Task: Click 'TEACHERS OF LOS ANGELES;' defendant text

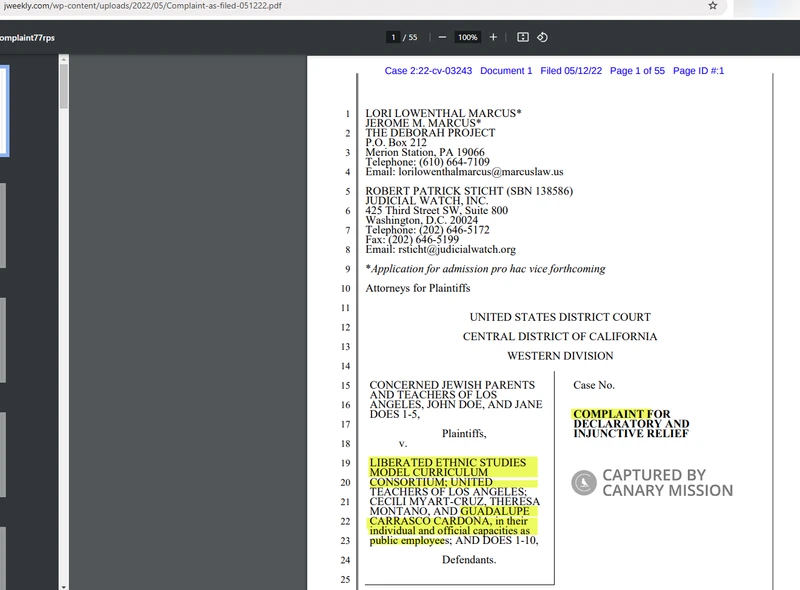Action: click(448, 491)
